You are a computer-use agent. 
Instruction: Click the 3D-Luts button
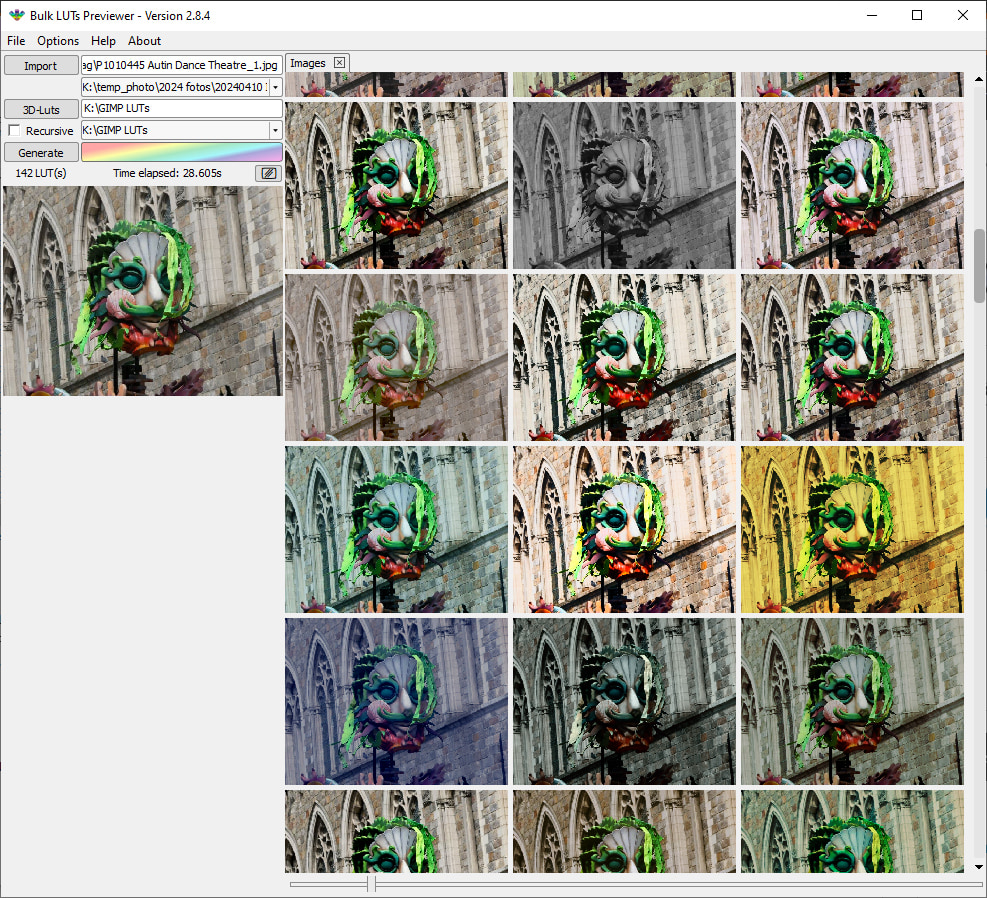pyautogui.click(x=41, y=109)
